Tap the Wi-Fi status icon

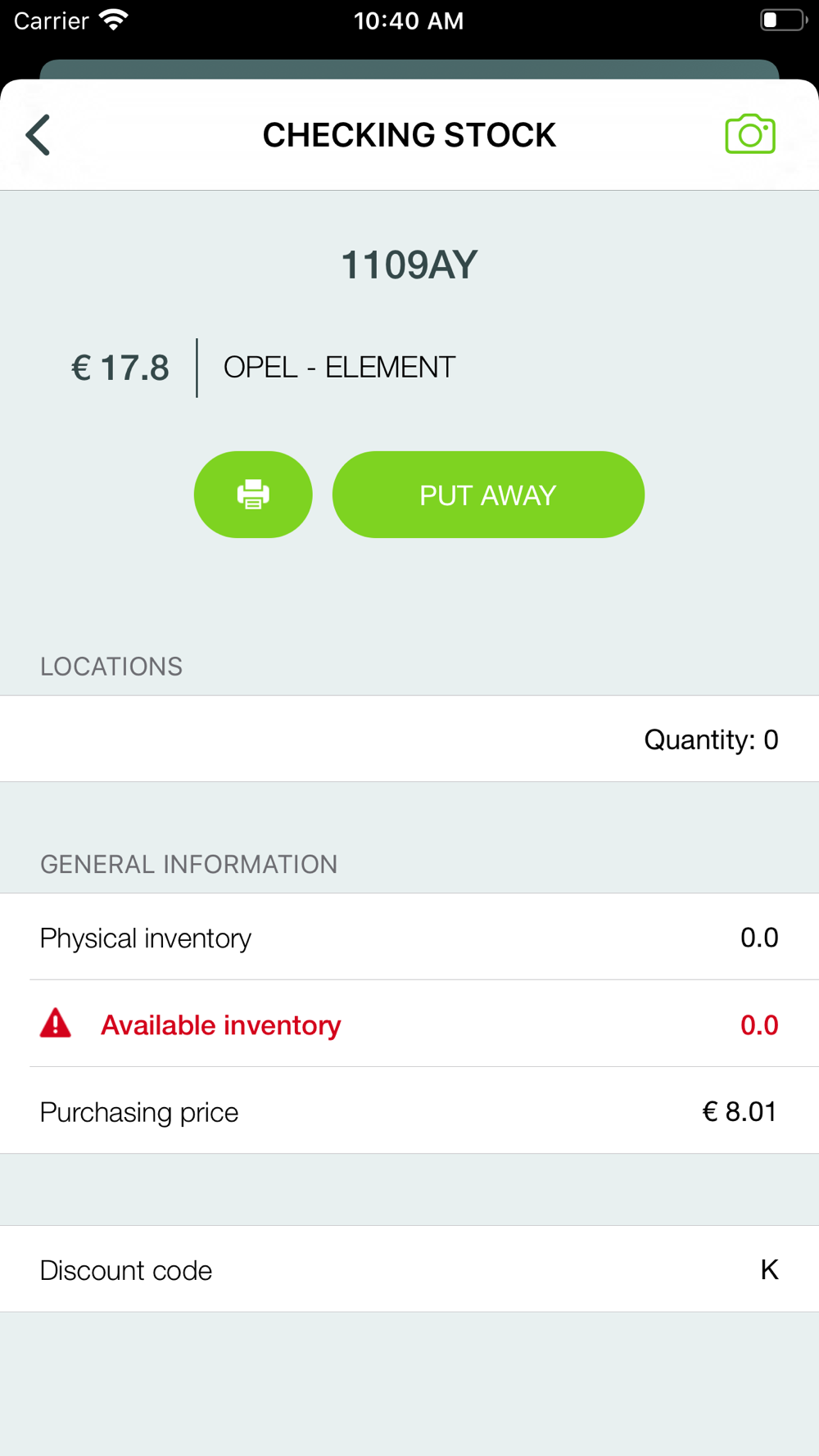pyautogui.click(x=114, y=20)
